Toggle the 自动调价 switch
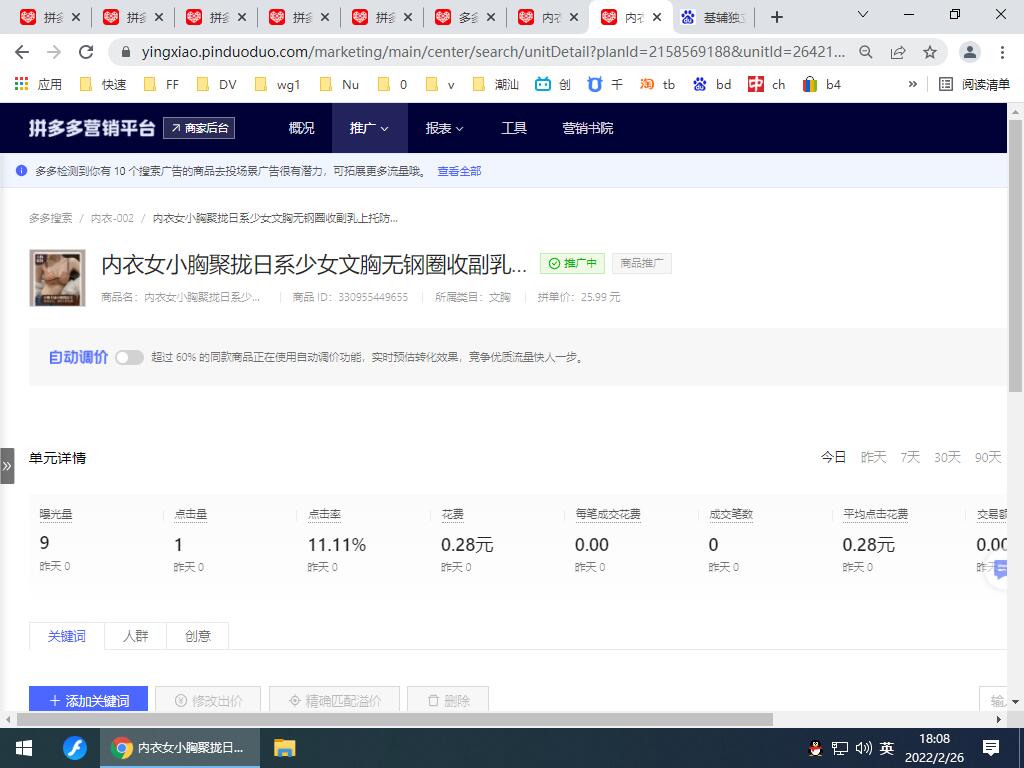 click(129, 357)
